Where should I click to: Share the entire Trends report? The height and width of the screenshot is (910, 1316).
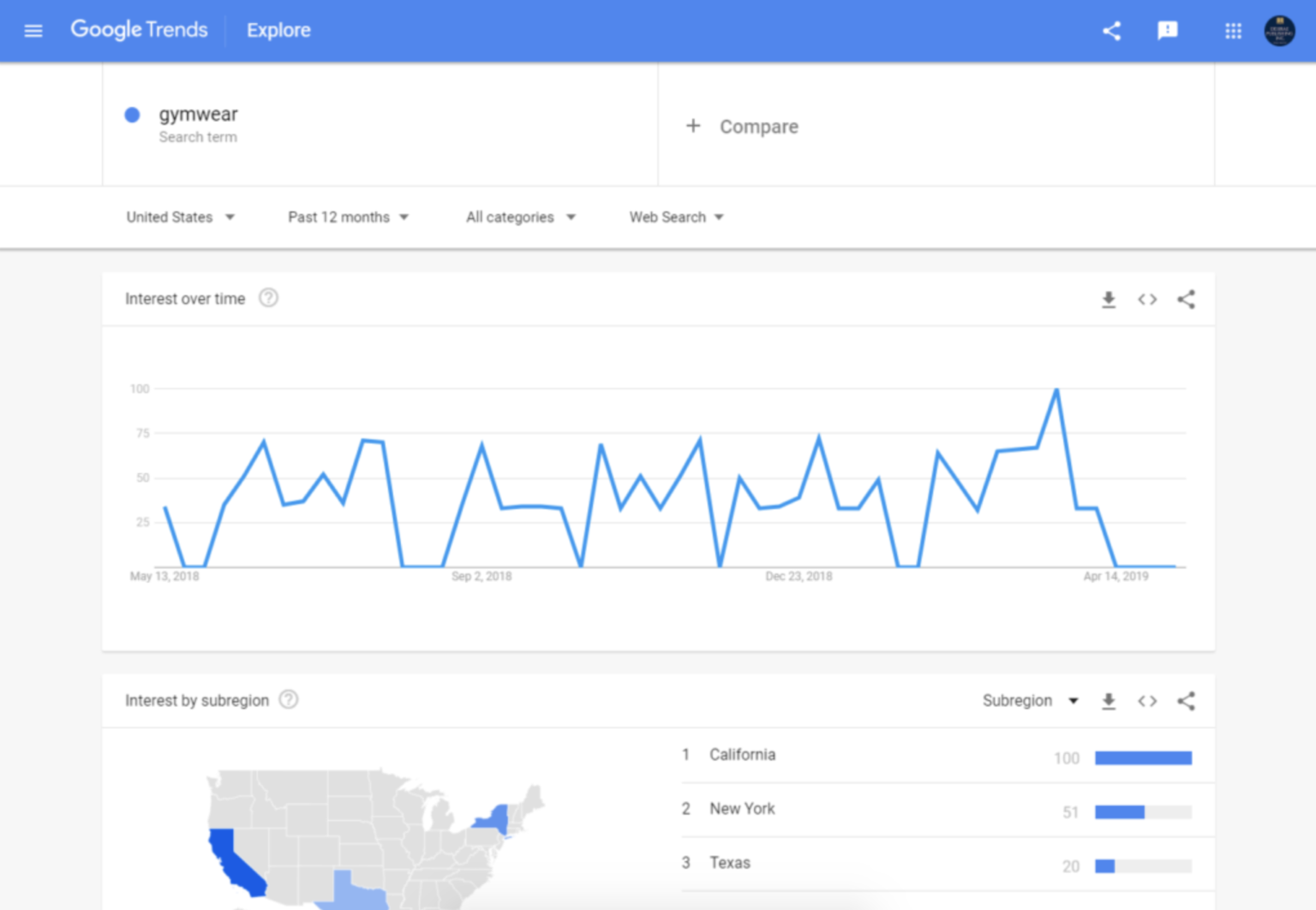pyautogui.click(x=1111, y=30)
